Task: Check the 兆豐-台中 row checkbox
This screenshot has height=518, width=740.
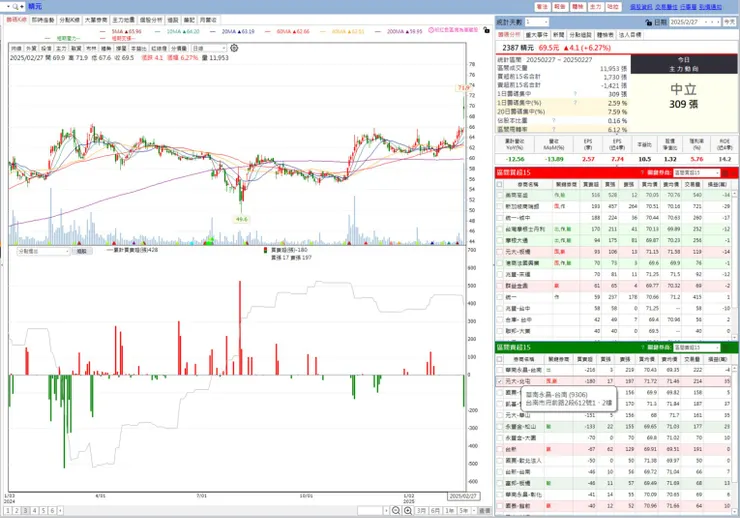Action: pyautogui.click(x=500, y=309)
